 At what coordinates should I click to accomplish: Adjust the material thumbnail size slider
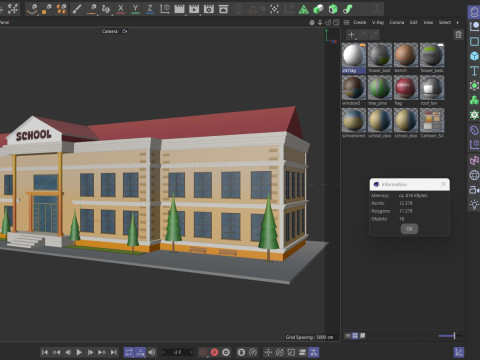pos(450,336)
